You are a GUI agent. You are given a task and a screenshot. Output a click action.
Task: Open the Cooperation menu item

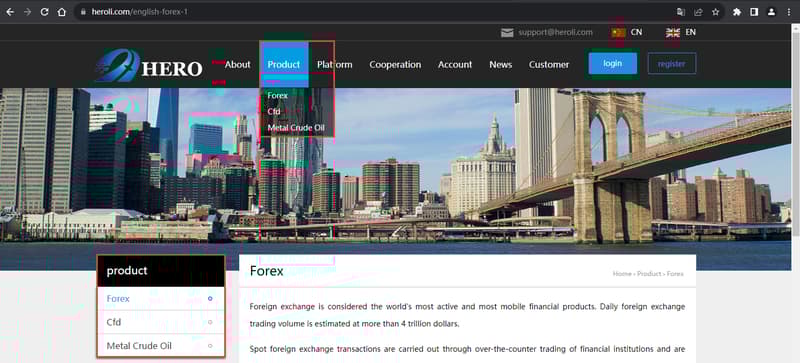395,65
